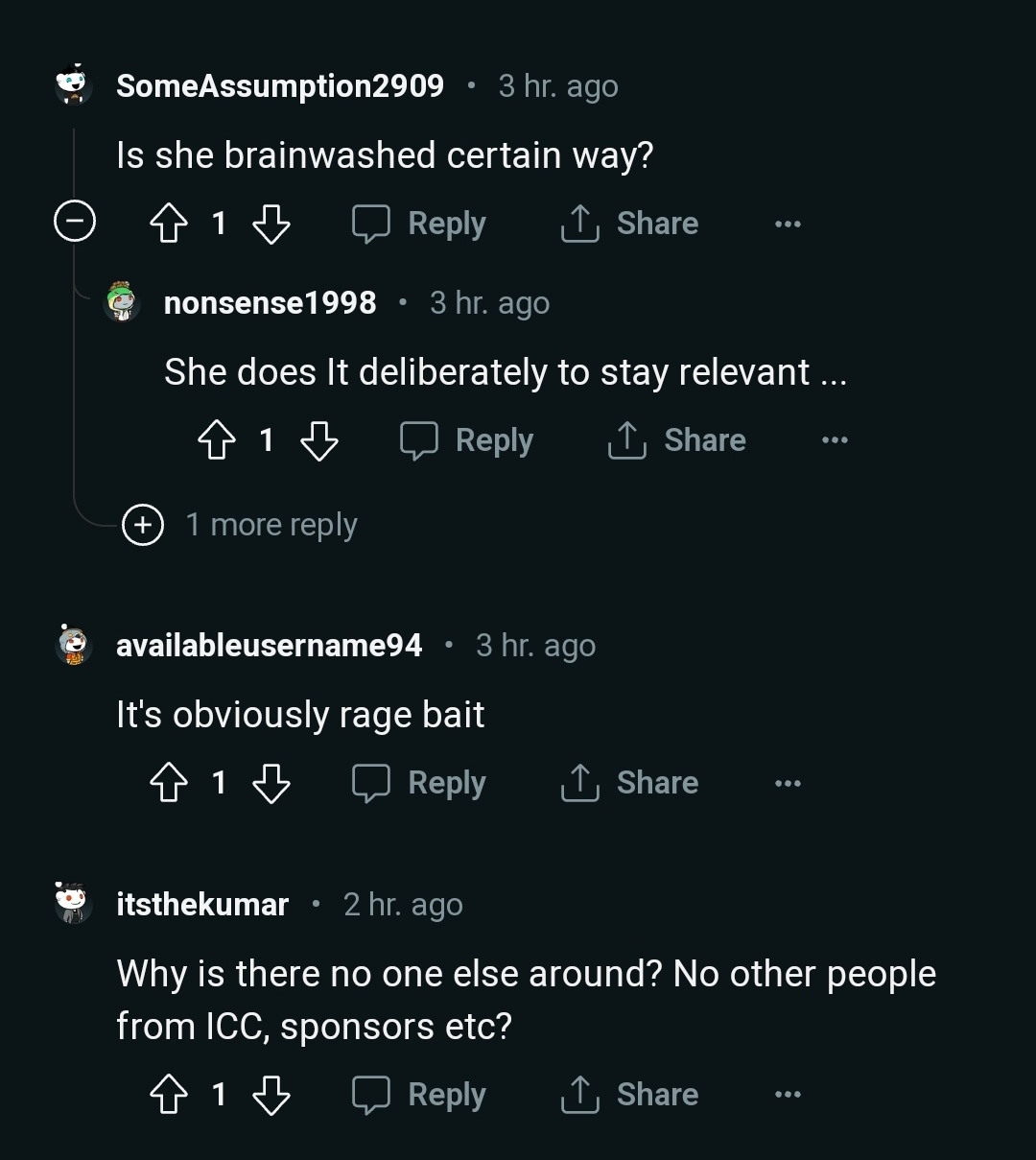This screenshot has height=1160, width=1036.
Task: Open more options for nonsense1998's reply
Action: pos(835,440)
